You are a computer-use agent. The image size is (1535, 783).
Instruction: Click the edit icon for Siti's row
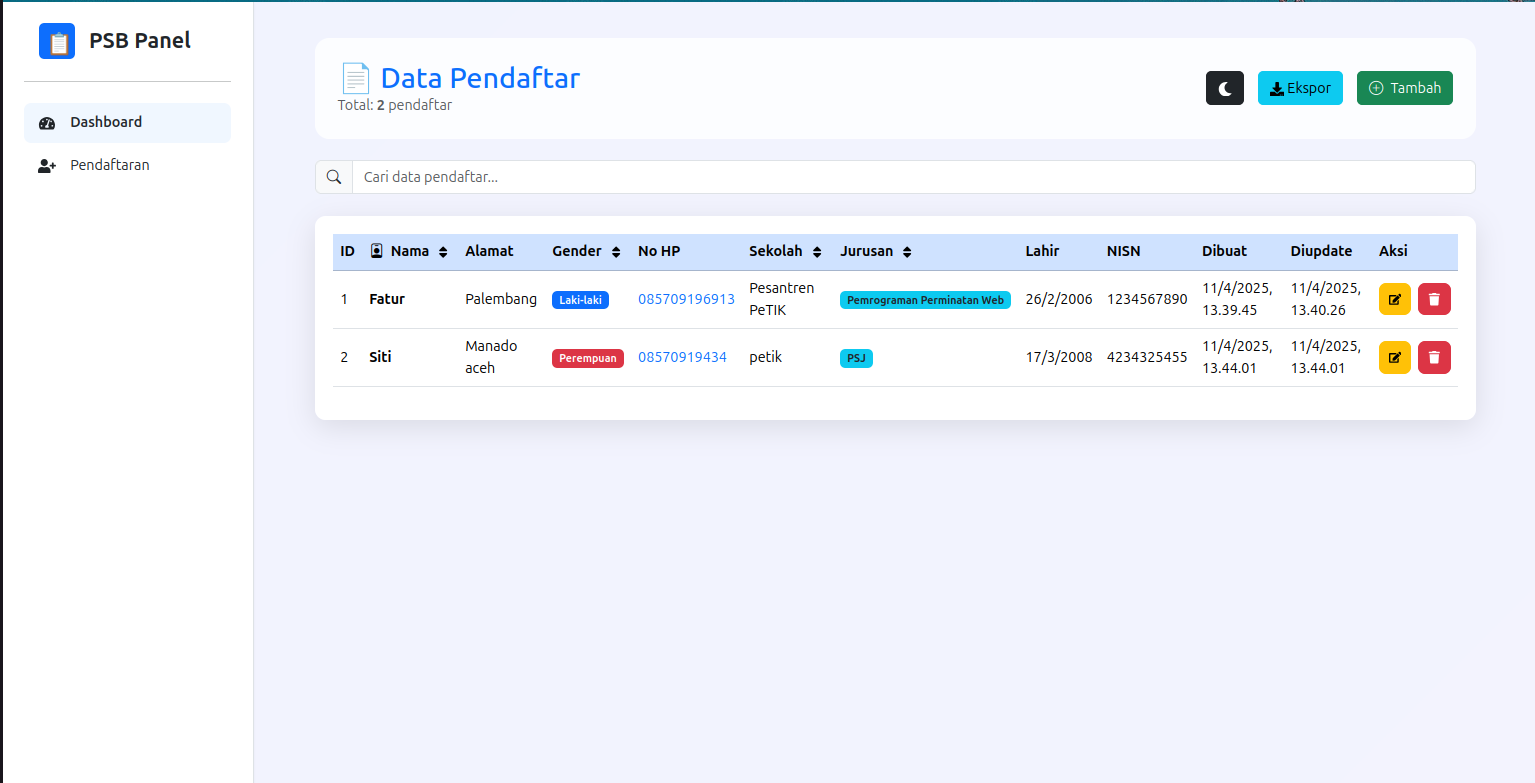point(1394,357)
